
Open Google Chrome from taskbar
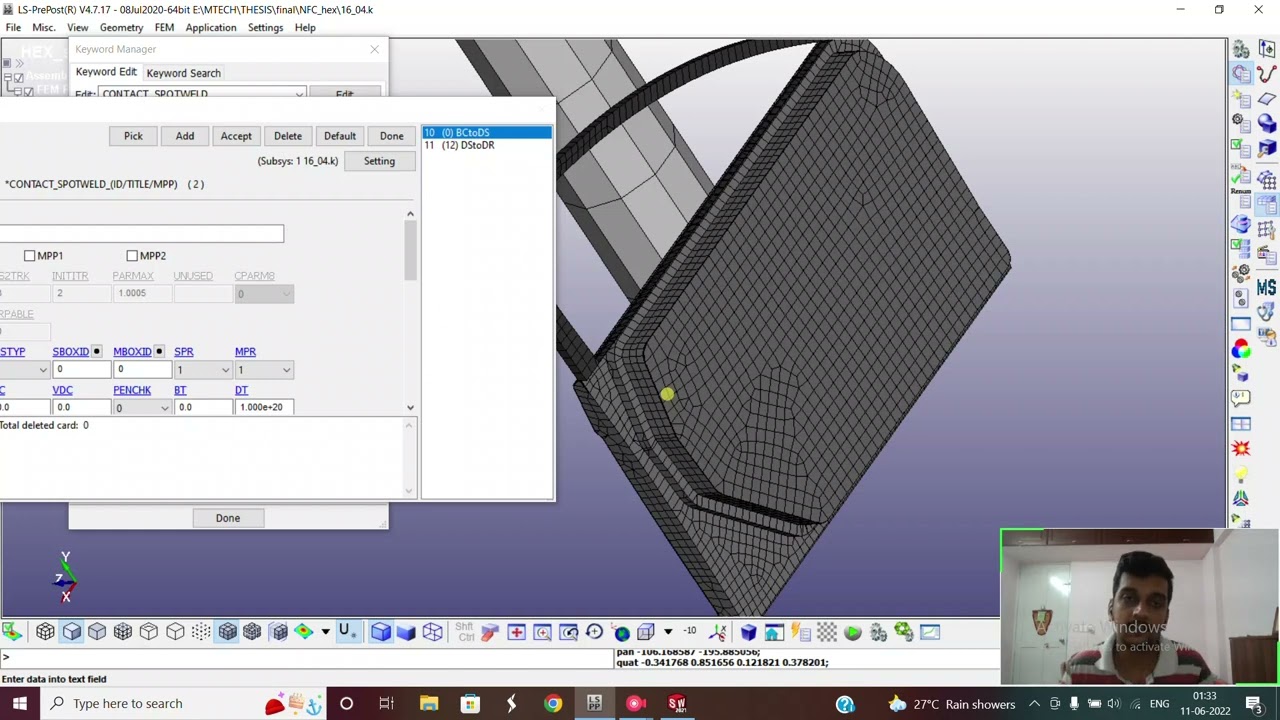point(552,703)
